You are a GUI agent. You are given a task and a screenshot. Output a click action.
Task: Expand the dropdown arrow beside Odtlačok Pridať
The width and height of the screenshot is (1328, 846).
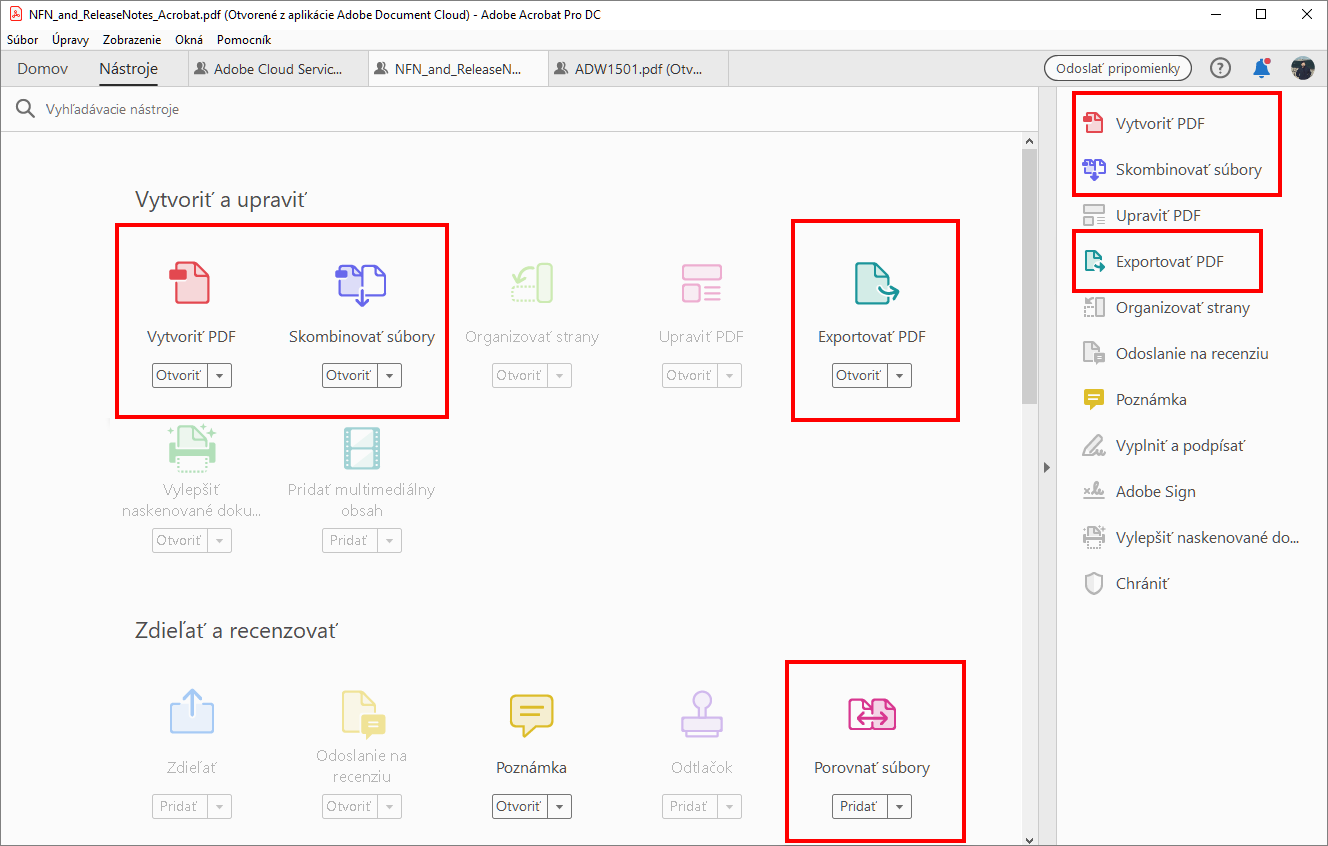730,807
